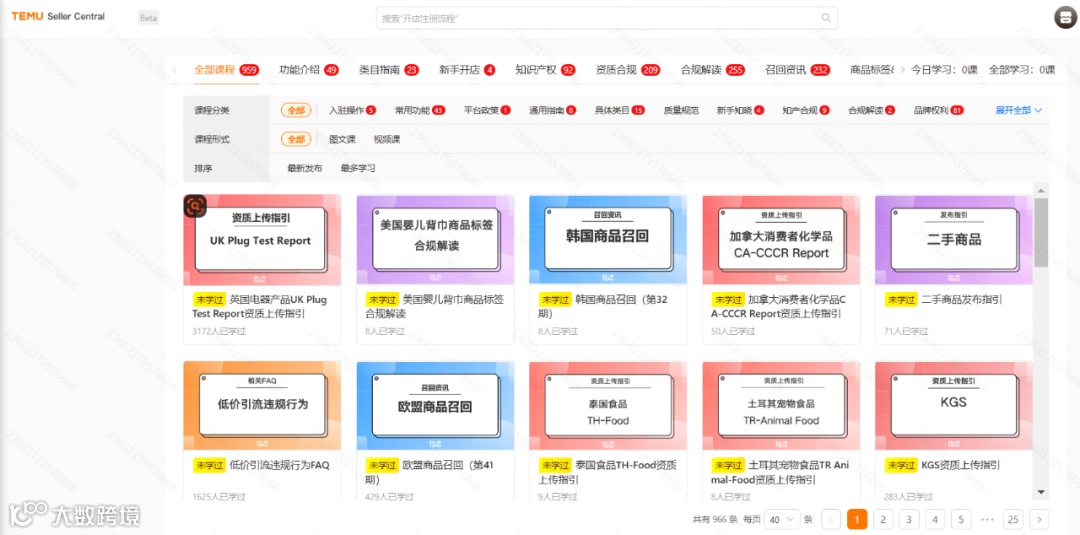Image resolution: width=1080 pixels, height=535 pixels.
Task: Switch to 资质合规 tab
Action: pos(627,70)
